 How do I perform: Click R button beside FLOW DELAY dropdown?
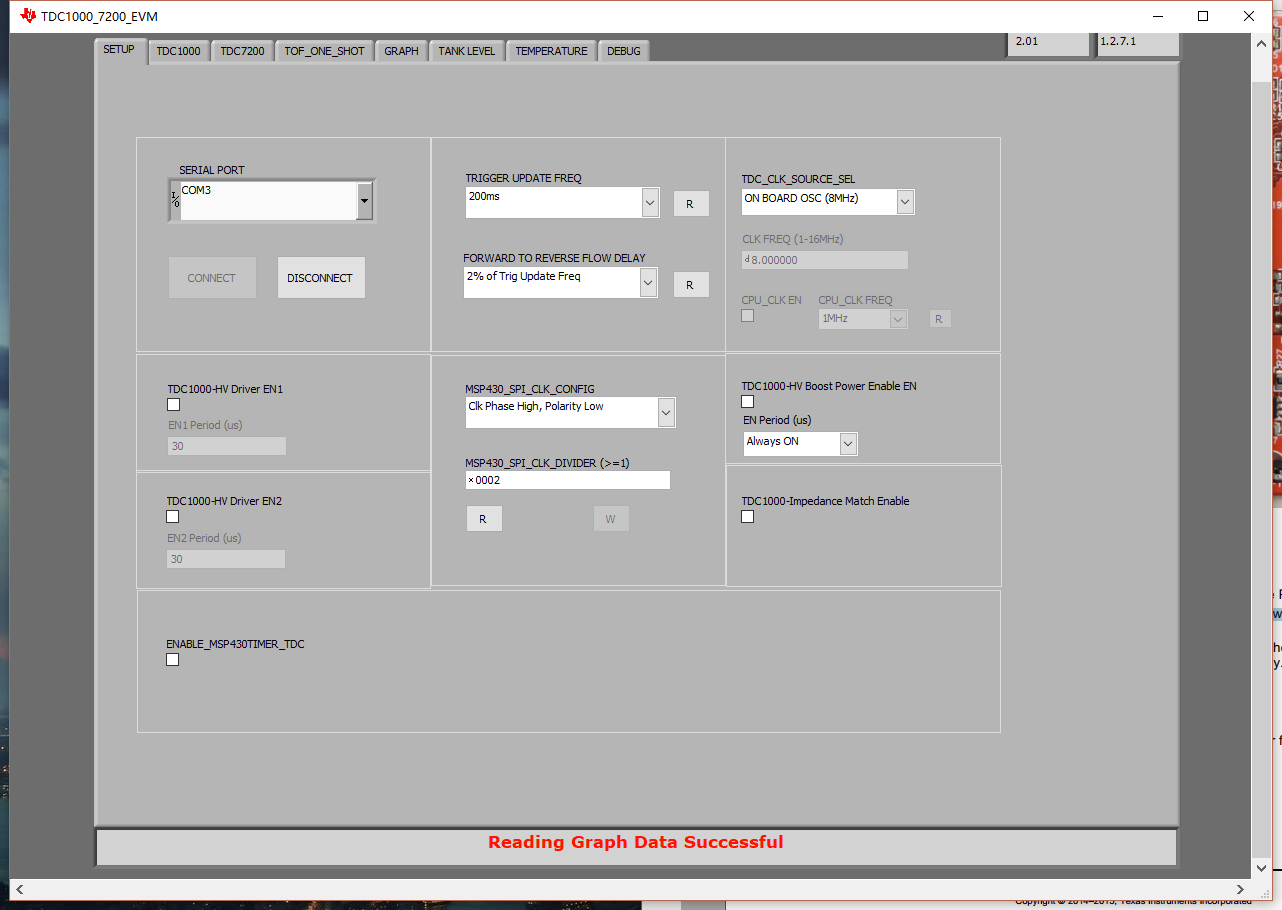coord(690,285)
